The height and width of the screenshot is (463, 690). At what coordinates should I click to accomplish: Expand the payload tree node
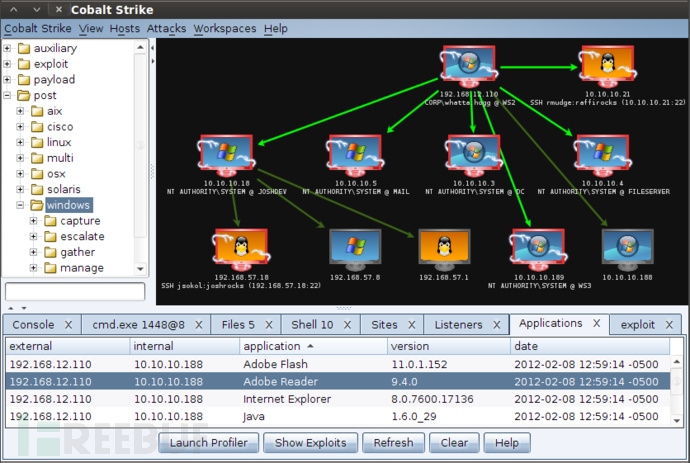coord(7,80)
